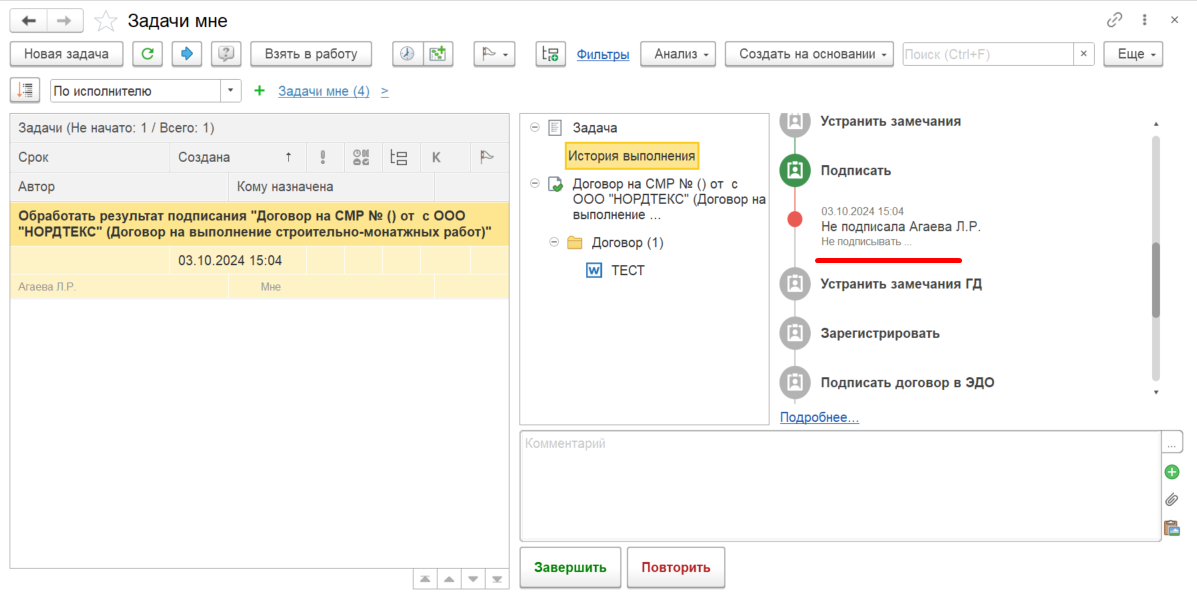
Task: Click the green plus beside Задачи мне (4)
Action: click(260, 91)
